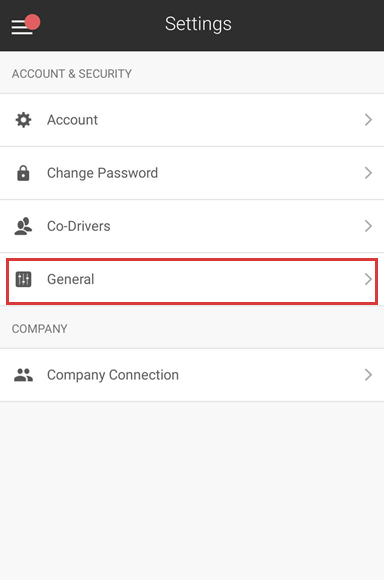Expand the Change Password chevron arrow
Image resolution: width=385 pixels, height=580 pixels.
point(368,173)
